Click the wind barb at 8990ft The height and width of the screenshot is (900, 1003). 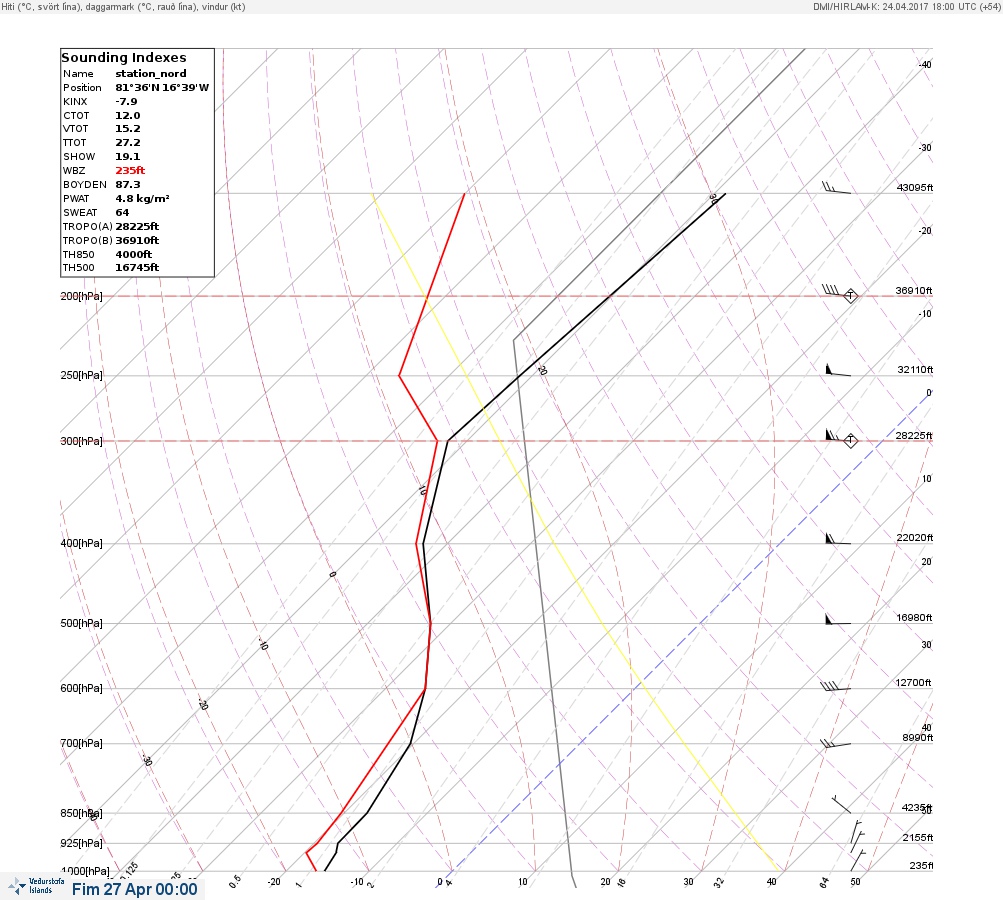[x=835, y=744]
